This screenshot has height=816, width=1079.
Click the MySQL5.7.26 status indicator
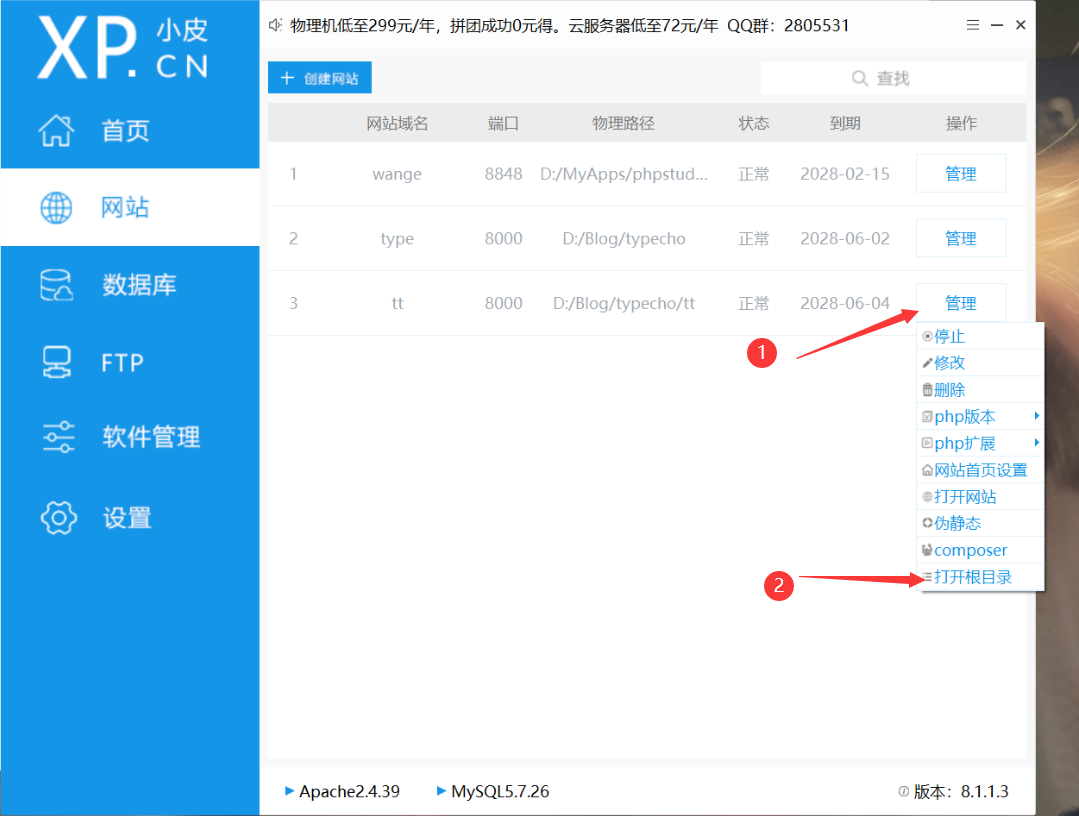click(493, 791)
